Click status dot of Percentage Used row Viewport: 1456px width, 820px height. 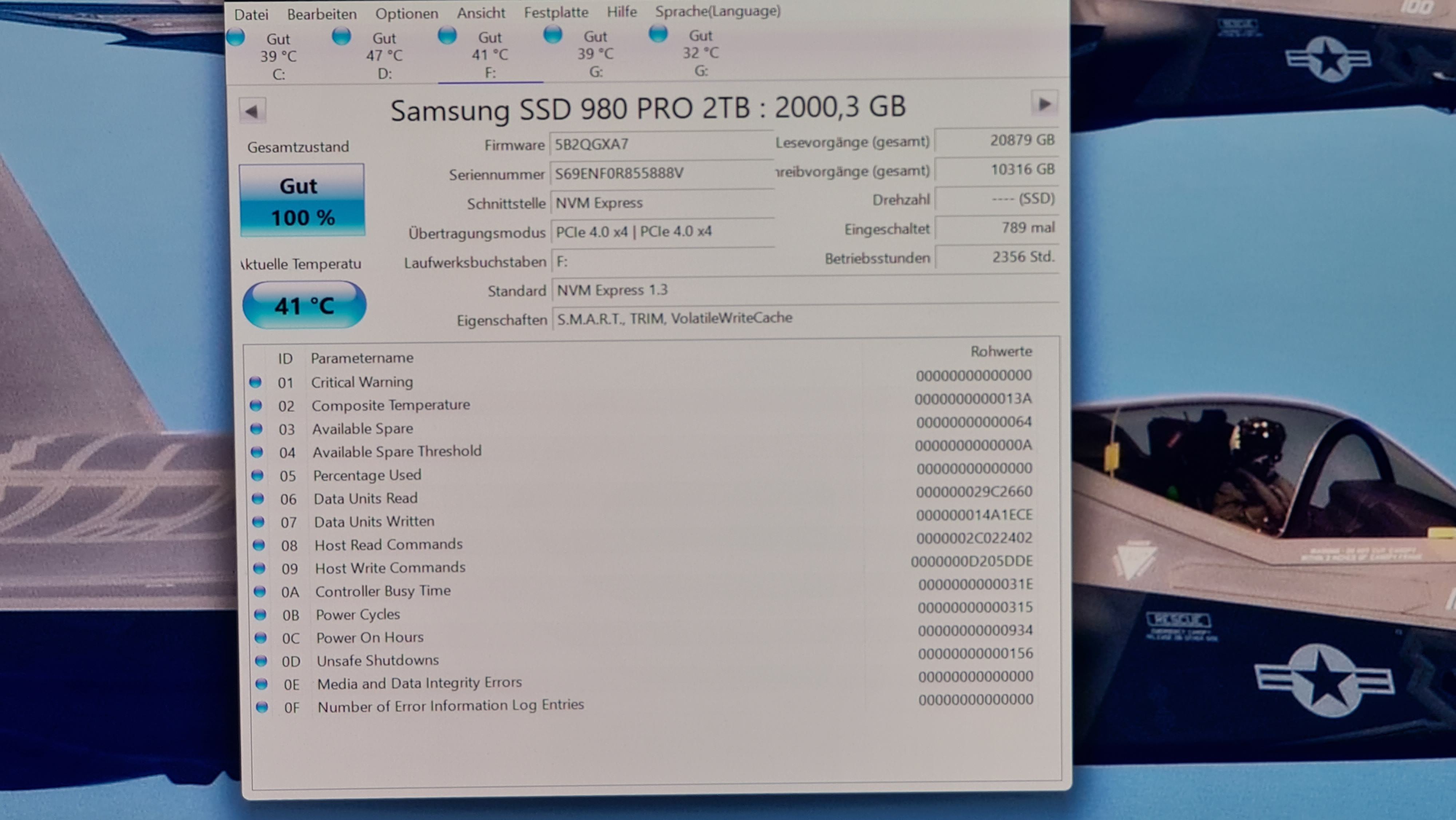[258, 475]
